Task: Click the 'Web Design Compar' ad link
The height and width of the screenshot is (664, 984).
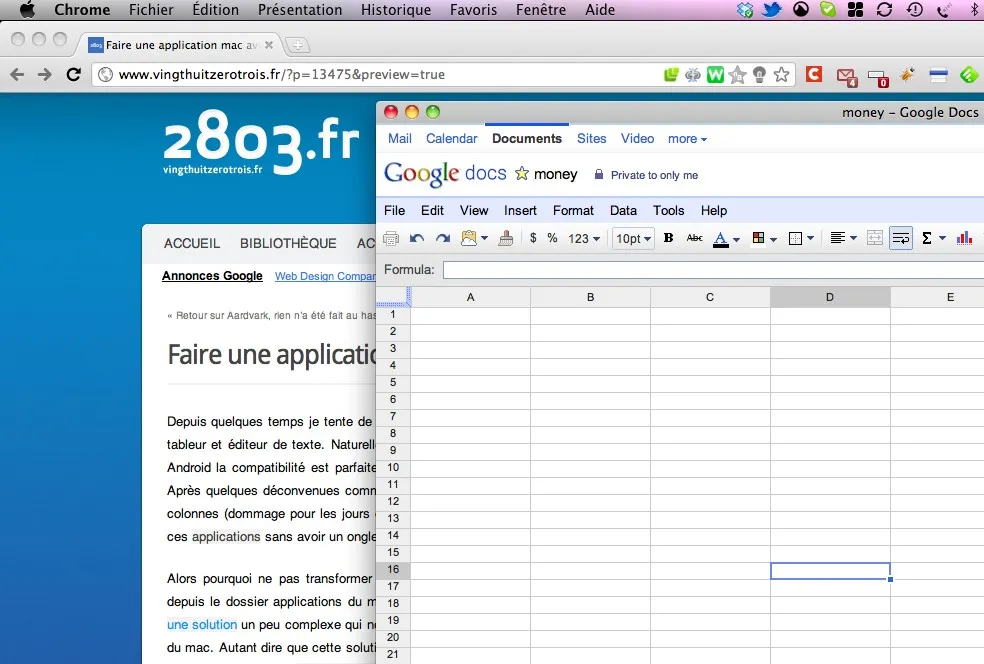Action: coord(325,276)
